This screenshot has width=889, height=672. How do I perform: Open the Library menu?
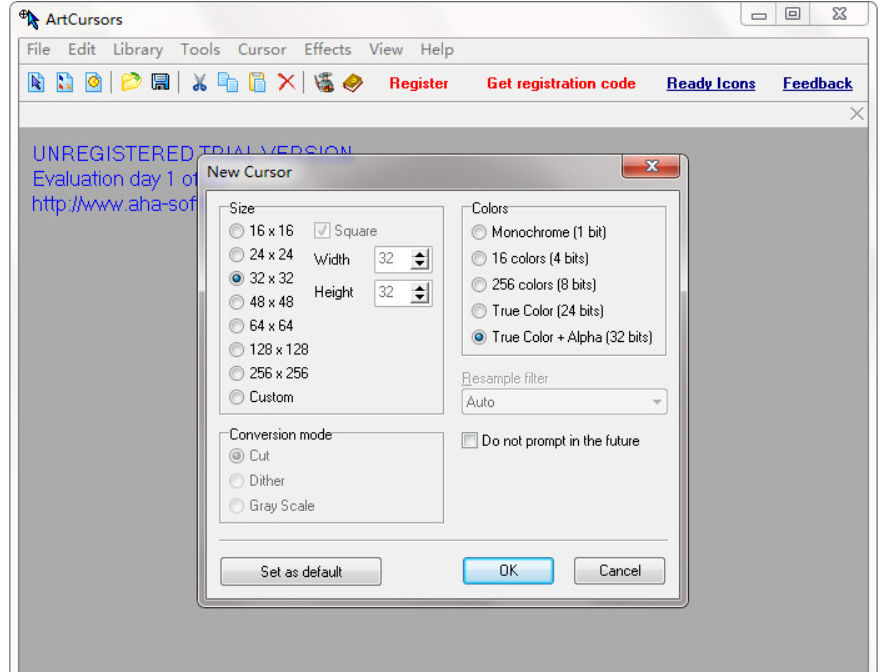pyautogui.click(x=137, y=49)
